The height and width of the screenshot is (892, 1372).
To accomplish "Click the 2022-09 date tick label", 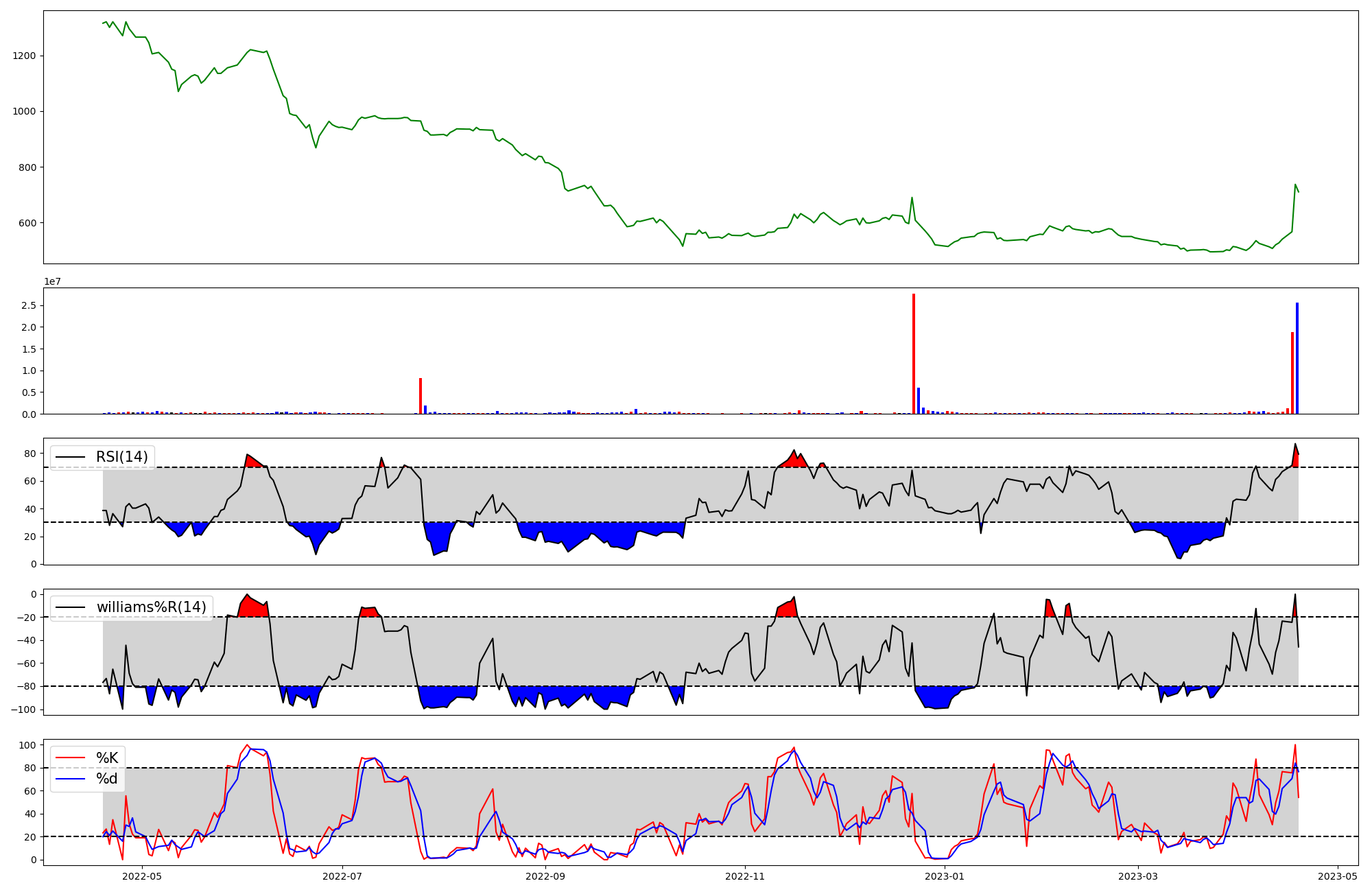I will (x=545, y=876).
